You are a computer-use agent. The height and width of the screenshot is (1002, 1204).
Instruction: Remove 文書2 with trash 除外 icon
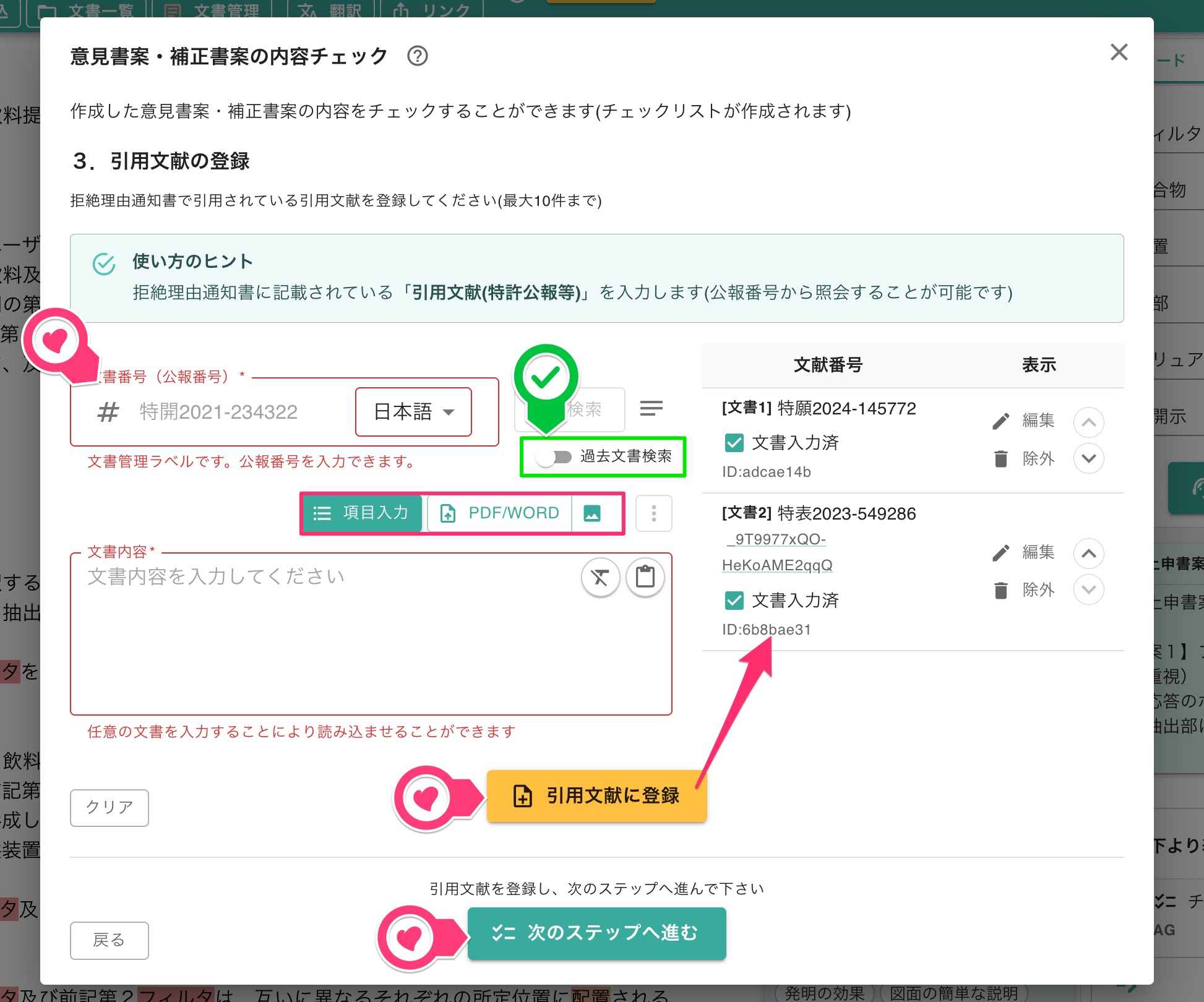1023,591
